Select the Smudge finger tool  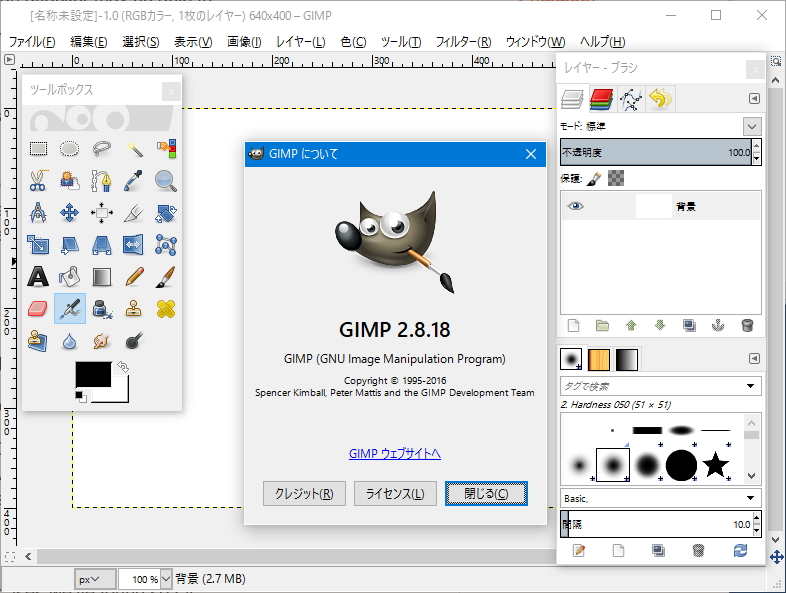(102, 341)
